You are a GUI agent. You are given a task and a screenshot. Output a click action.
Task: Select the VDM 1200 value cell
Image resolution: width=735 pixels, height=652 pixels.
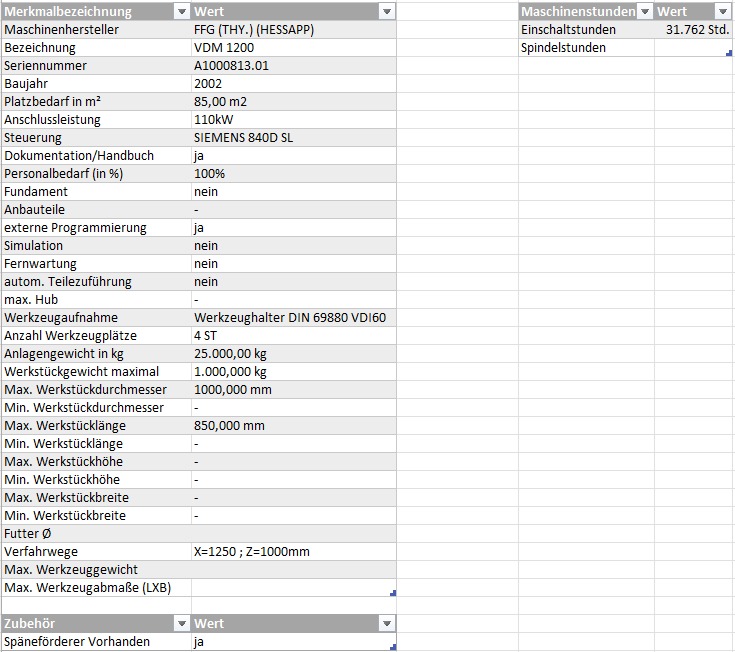[293, 48]
